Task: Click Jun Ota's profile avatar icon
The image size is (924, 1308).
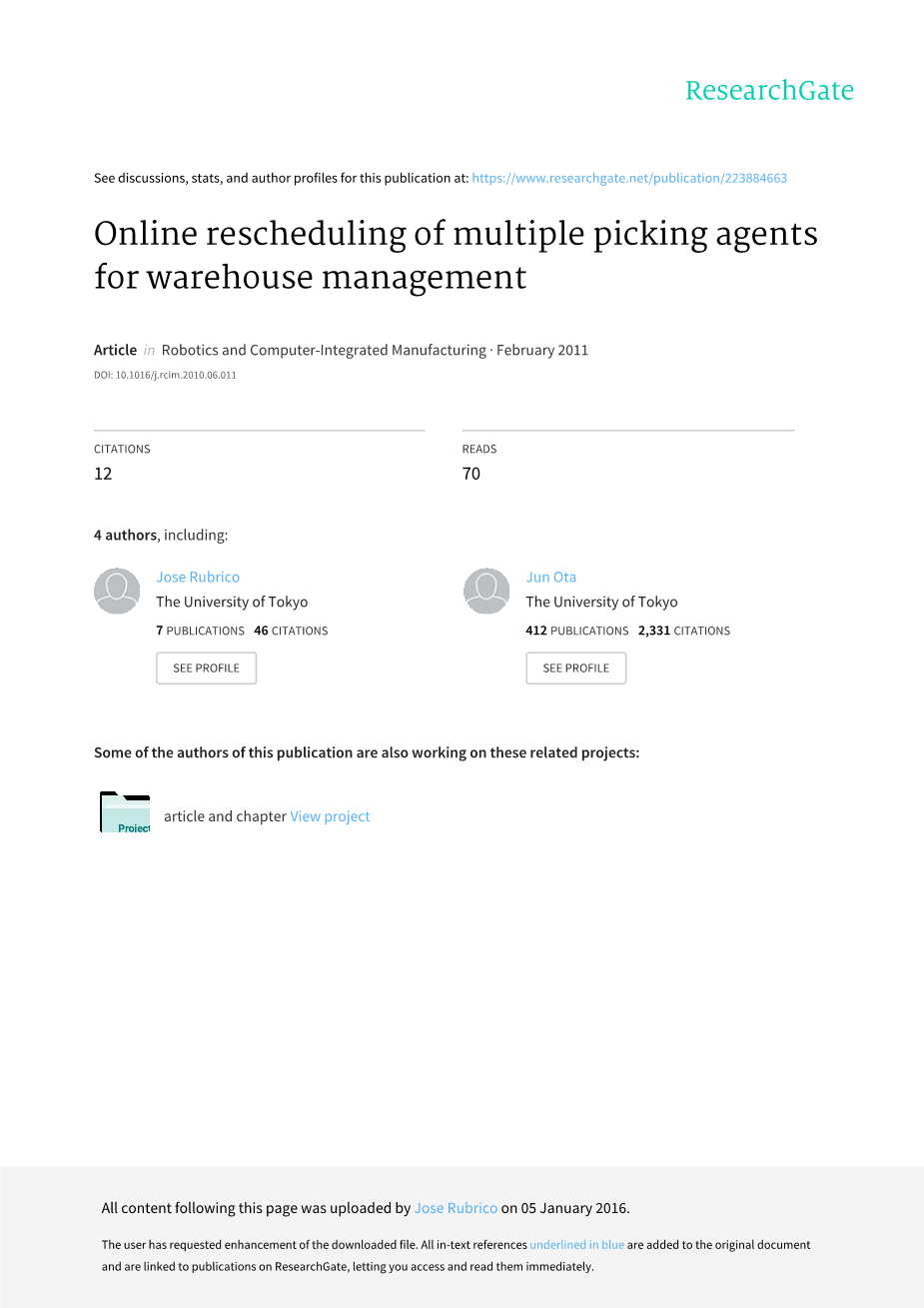Action: (x=486, y=591)
